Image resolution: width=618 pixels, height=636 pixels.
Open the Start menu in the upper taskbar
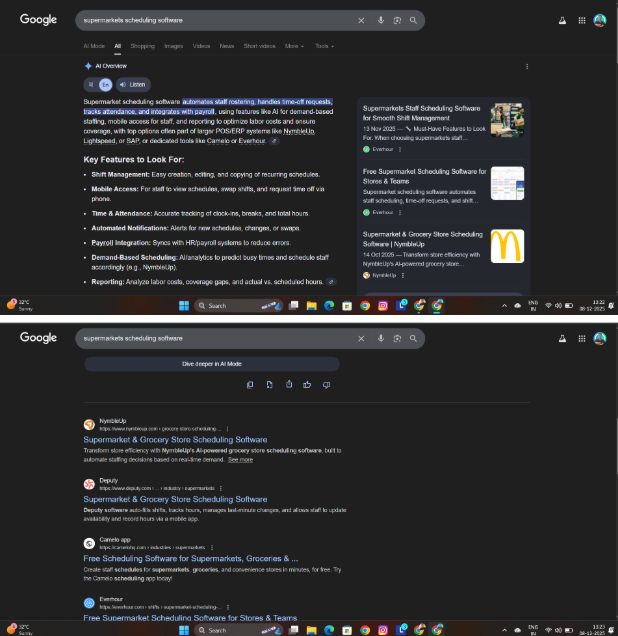click(184, 305)
